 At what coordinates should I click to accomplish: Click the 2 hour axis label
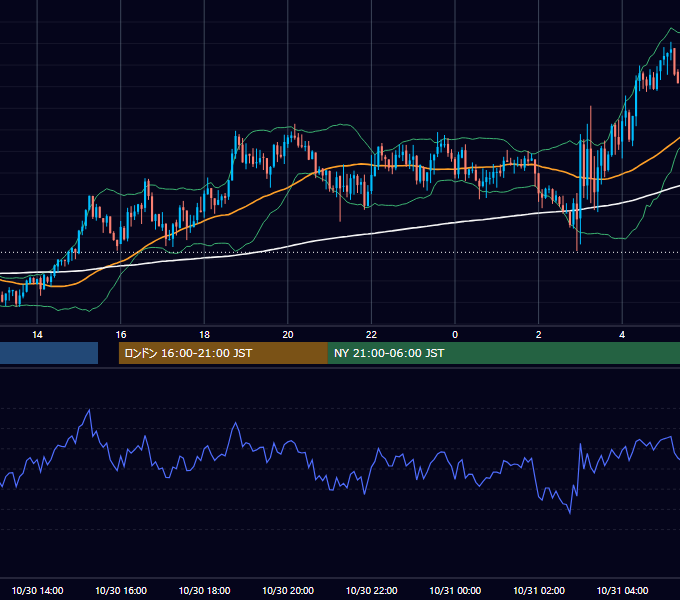tap(538, 335)
